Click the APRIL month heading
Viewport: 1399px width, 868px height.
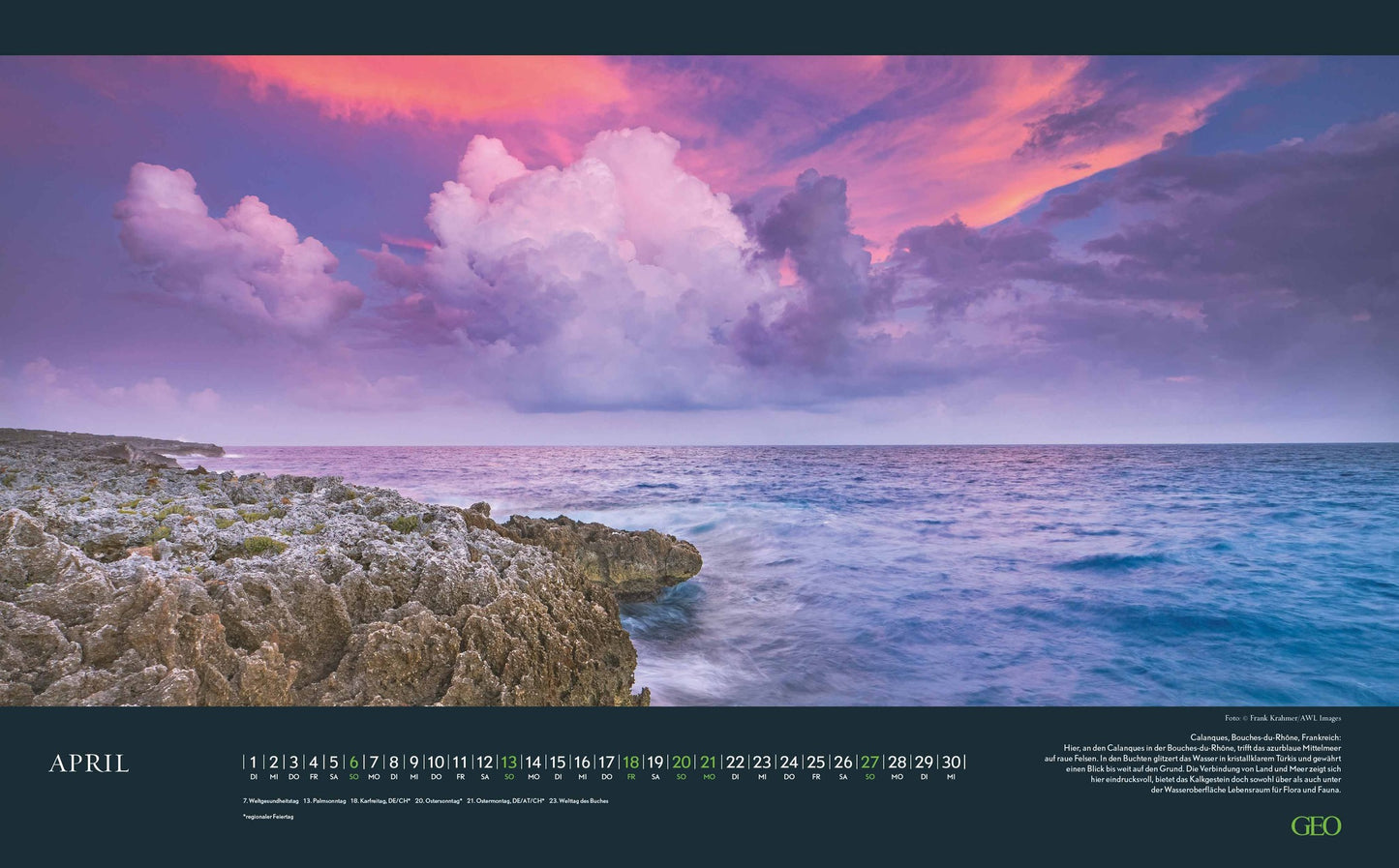click(89, 763)
